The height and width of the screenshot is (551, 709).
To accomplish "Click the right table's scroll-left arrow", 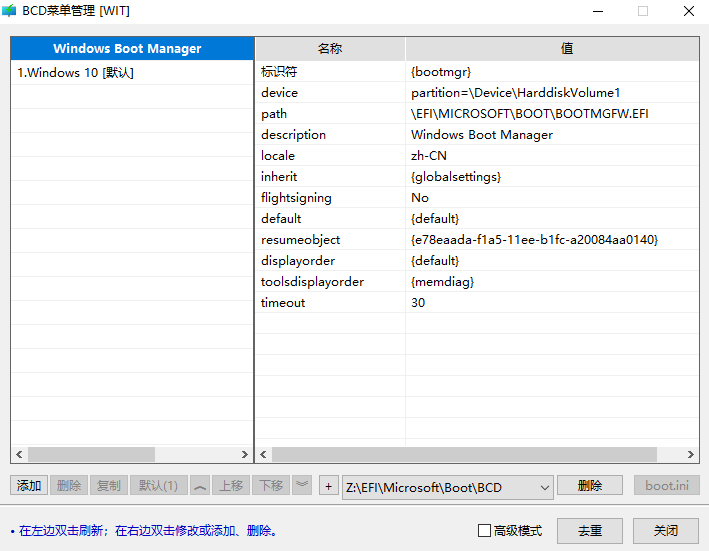I will coord(263,454).
